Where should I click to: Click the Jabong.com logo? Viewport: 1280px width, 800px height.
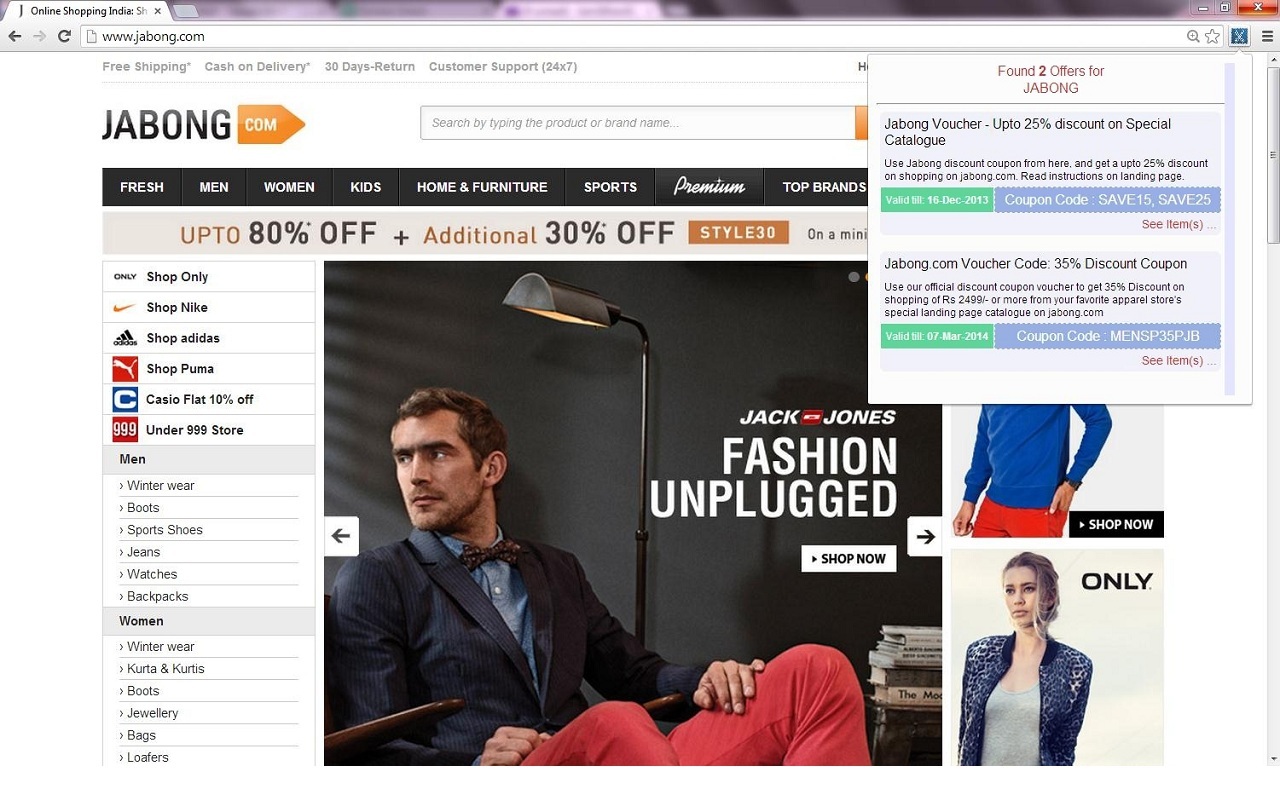204,125
